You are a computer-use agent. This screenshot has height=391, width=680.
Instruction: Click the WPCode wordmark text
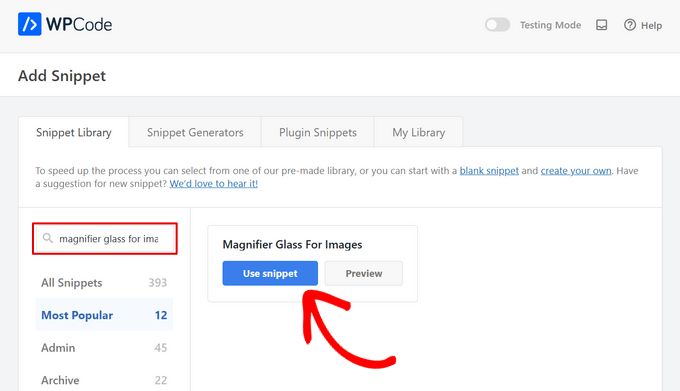click(x=79, y=25)
